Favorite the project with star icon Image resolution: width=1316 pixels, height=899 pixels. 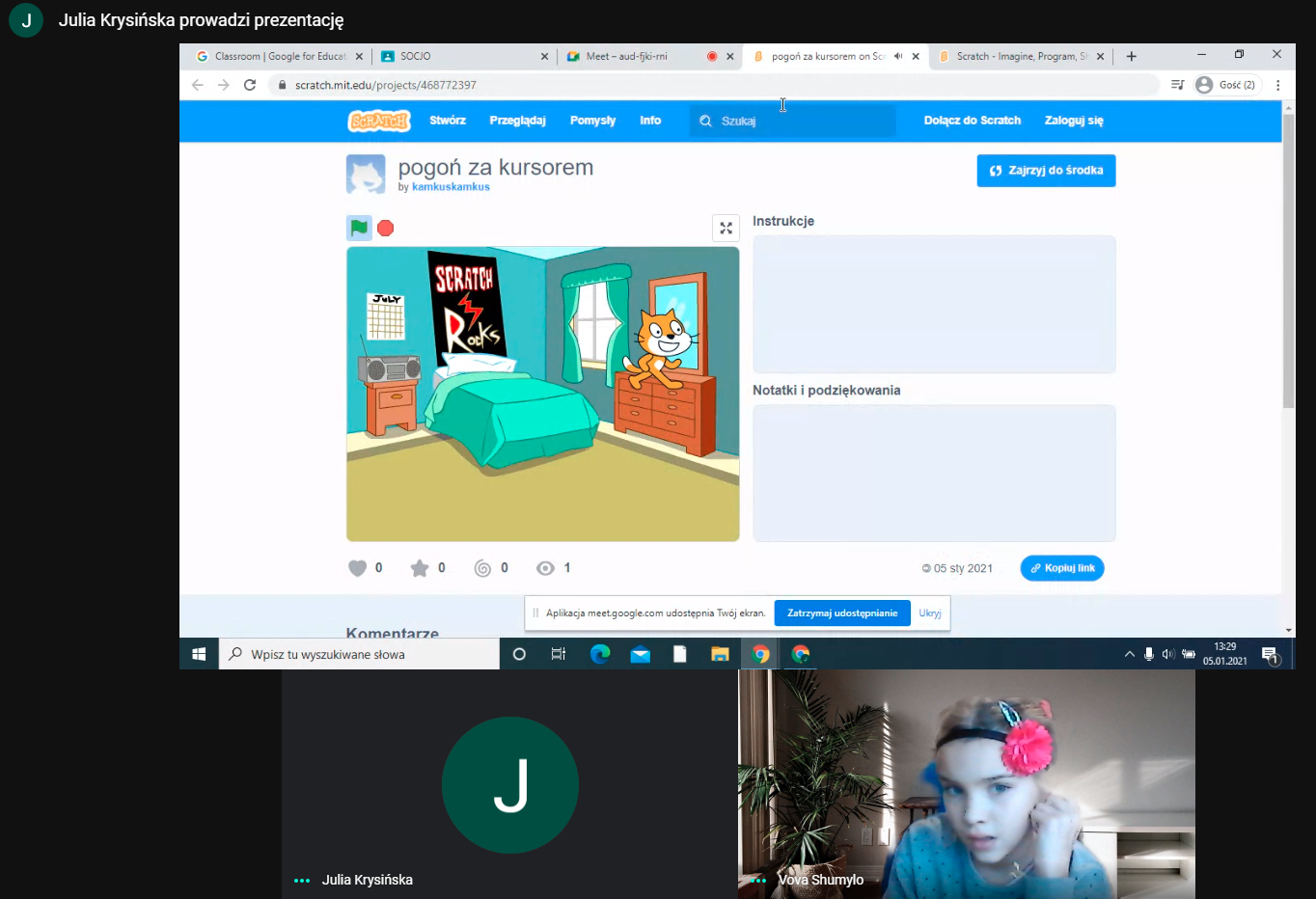coord(420,568)
